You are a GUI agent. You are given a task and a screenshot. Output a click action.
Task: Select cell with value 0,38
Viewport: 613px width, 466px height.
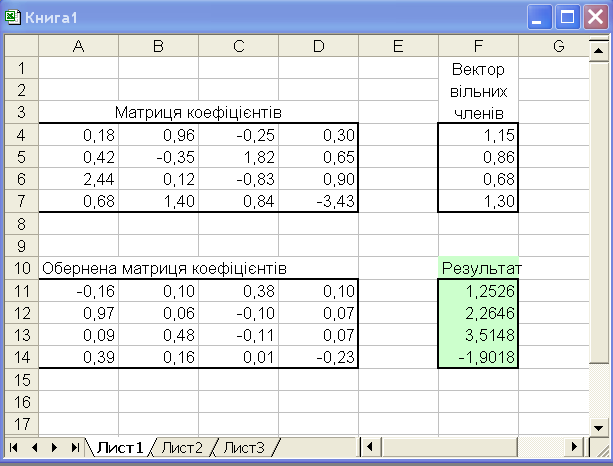pos(238,291)
